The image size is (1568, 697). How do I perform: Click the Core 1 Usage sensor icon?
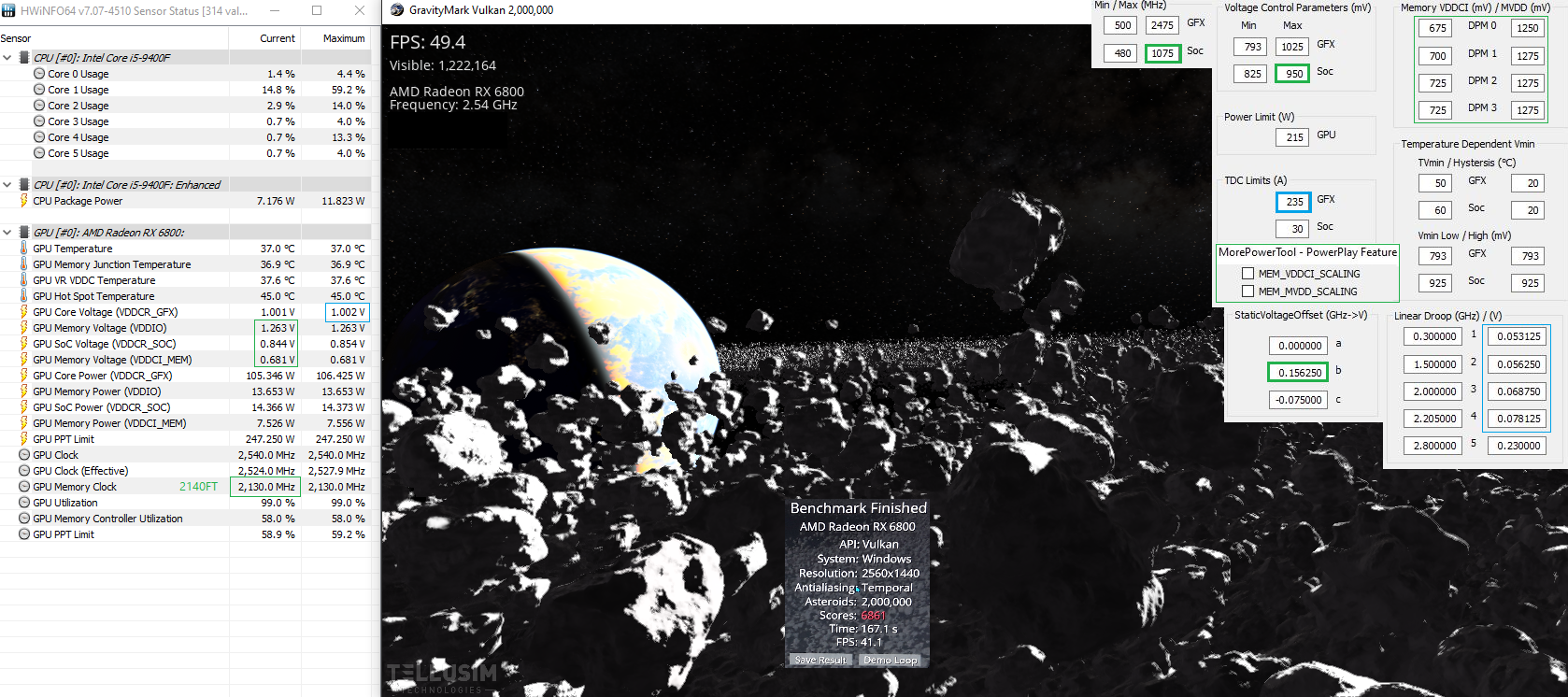click(39, 90)
